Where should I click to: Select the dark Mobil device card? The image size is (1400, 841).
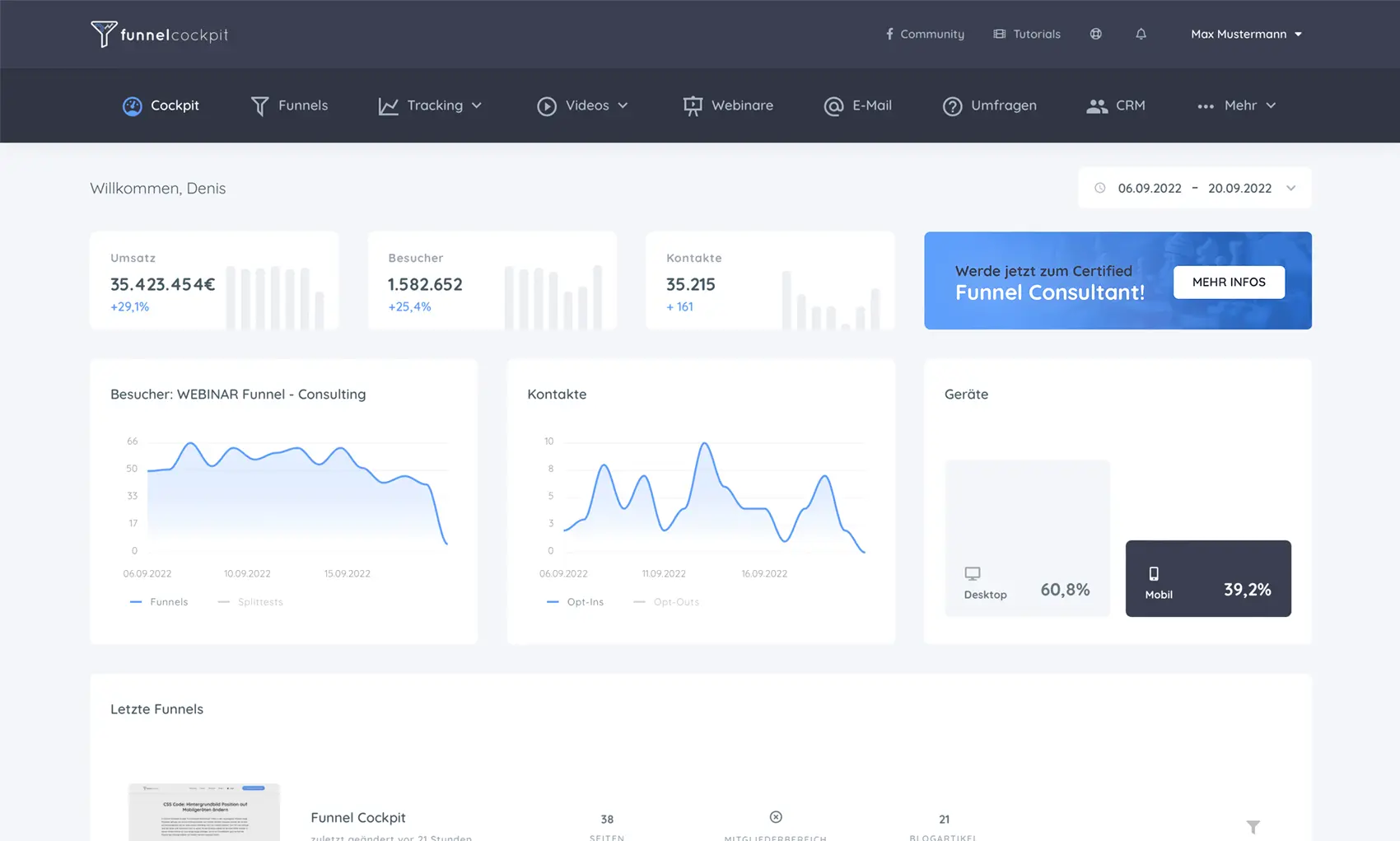pos(1207,578)
